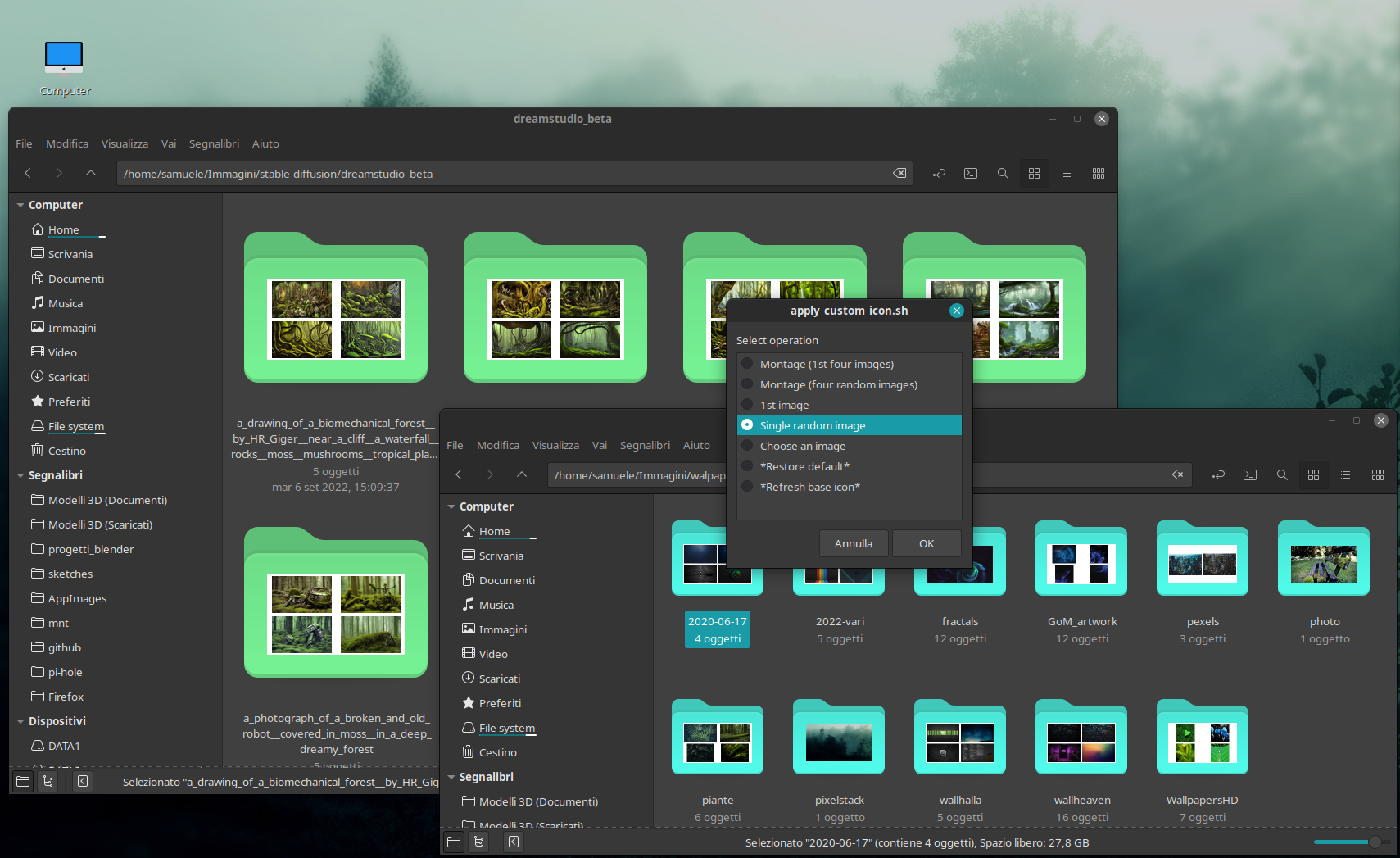Toggle location entry icon in dreamstudio_beta toolbar
The width and height of the screenshot is (1400, 858).
click(939, 174)
